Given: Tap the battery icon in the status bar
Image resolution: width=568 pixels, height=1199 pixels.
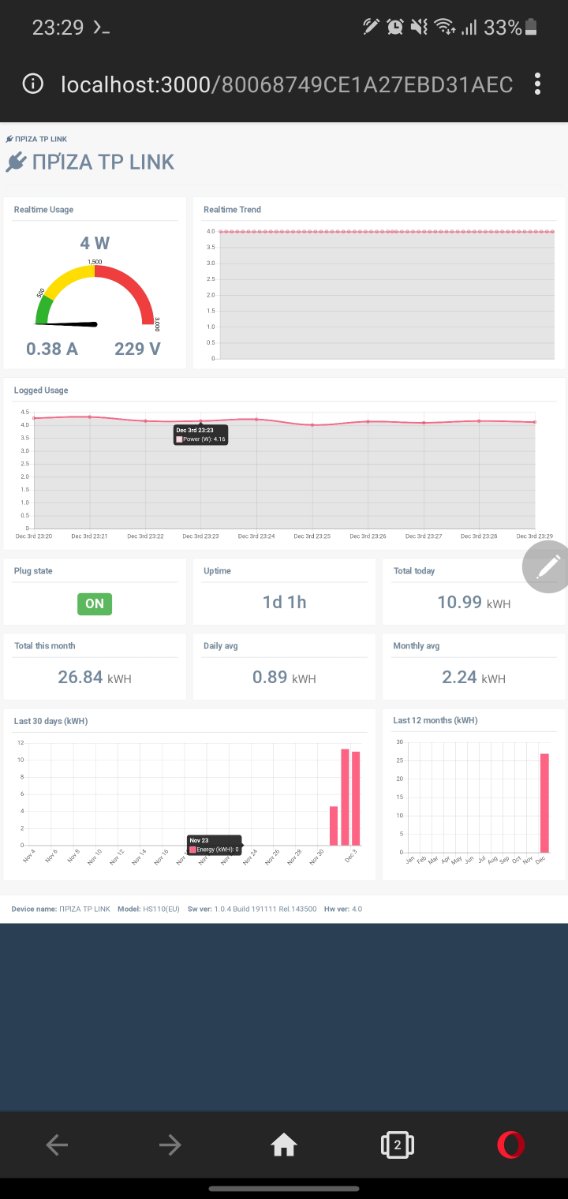Looking at the screenshot, I should [x=531, y=28].
